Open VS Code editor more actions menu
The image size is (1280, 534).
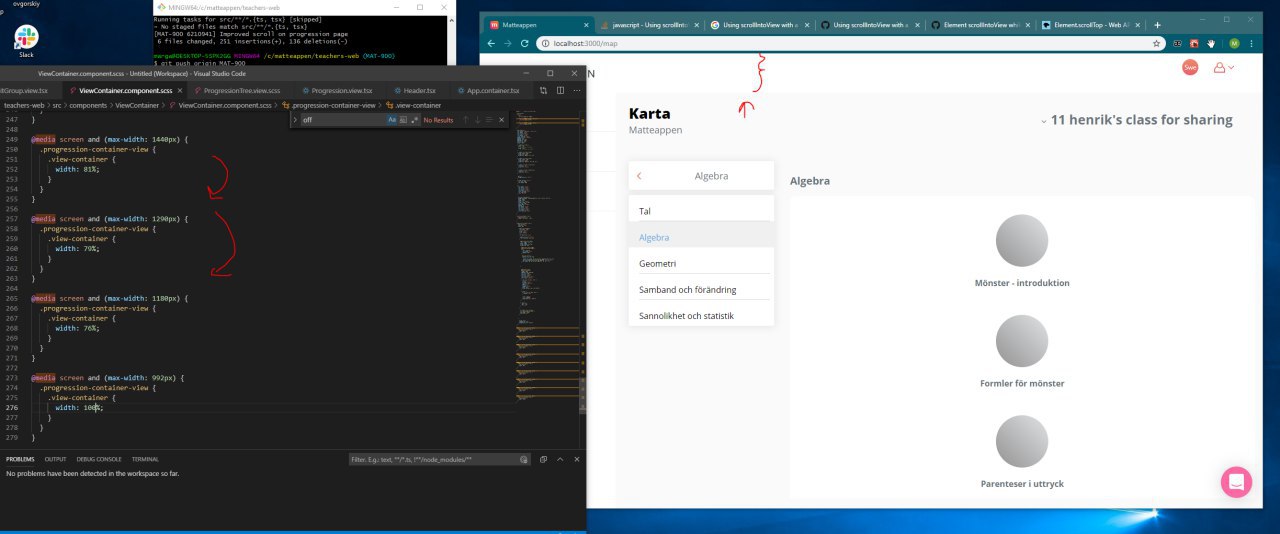coord(576,90)
